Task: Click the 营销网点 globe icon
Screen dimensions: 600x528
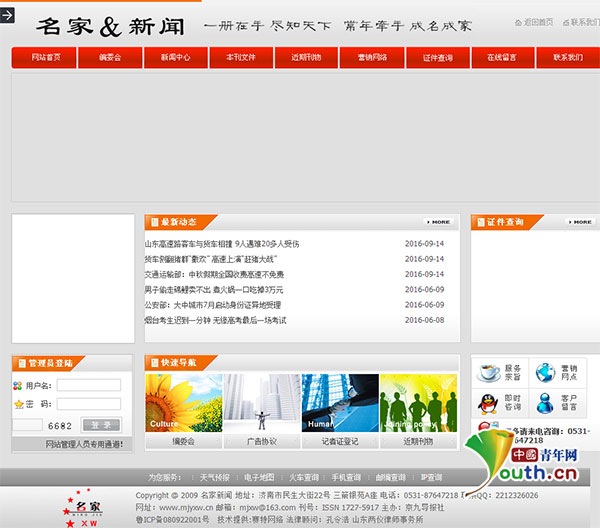Action: [x=546, y=373]
